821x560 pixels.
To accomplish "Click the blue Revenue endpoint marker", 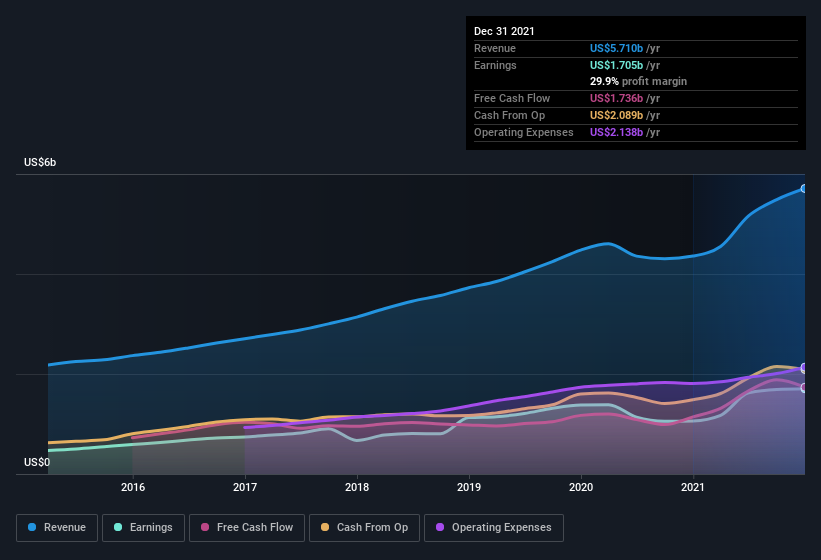I will [804, 188].
